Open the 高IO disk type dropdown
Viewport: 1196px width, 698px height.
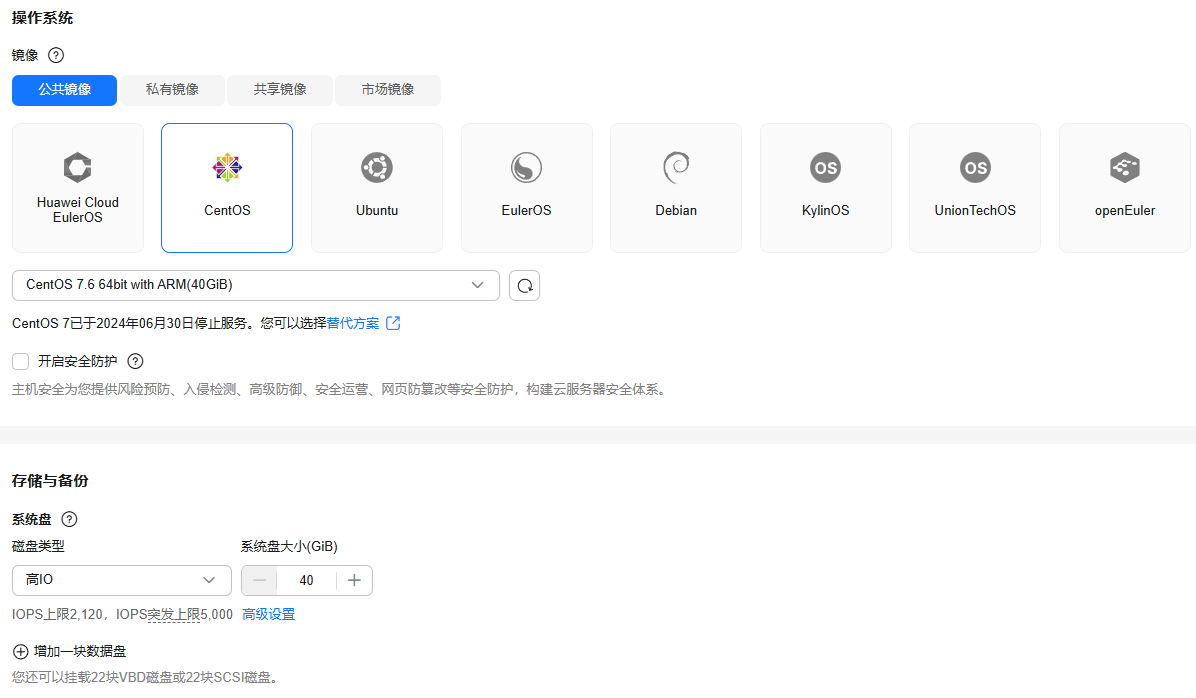[x=122, y=581]
